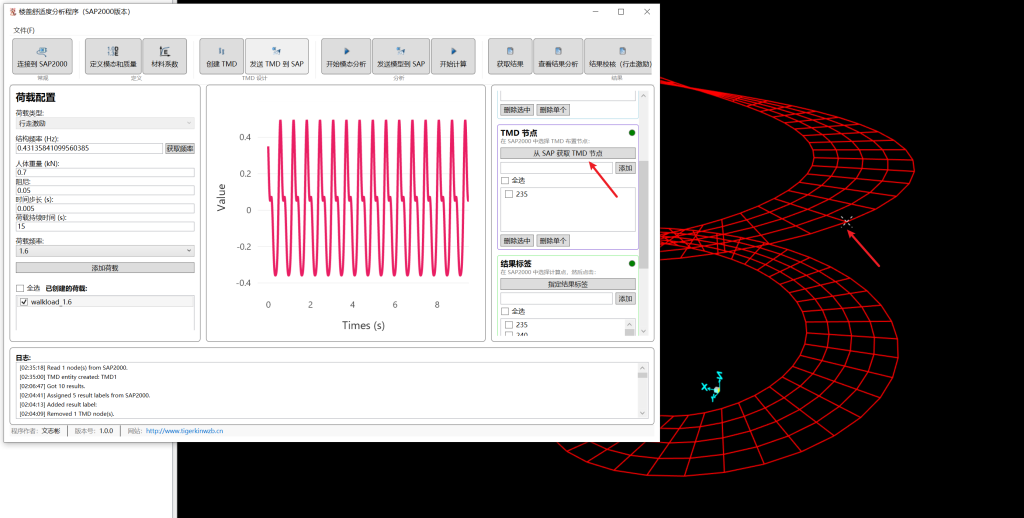Click the 开始计算 button
The image size is (1024, 518).
[453, 56]
